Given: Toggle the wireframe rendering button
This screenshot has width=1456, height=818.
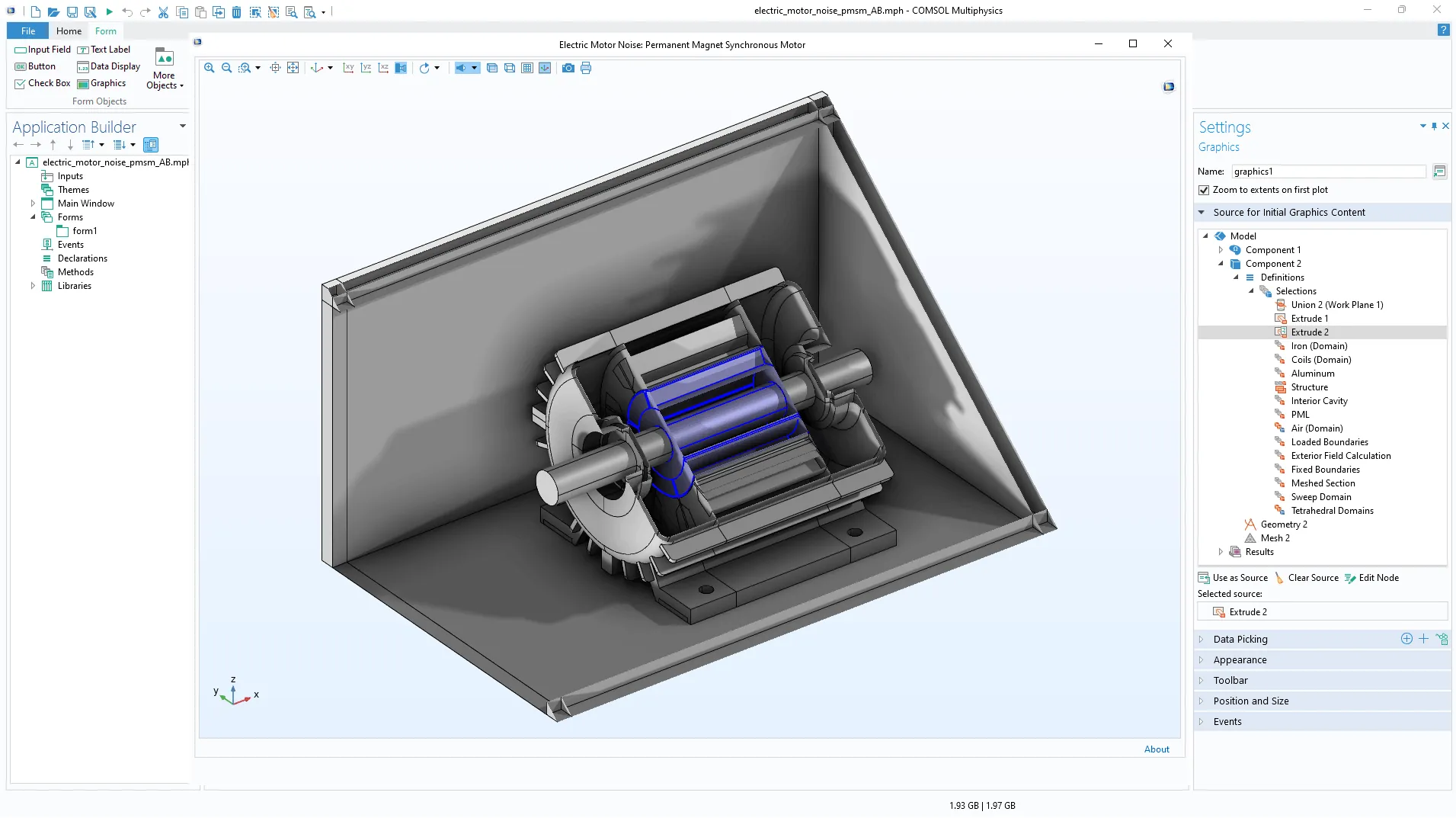Looking at the screenshot, I should coord(510,68).
